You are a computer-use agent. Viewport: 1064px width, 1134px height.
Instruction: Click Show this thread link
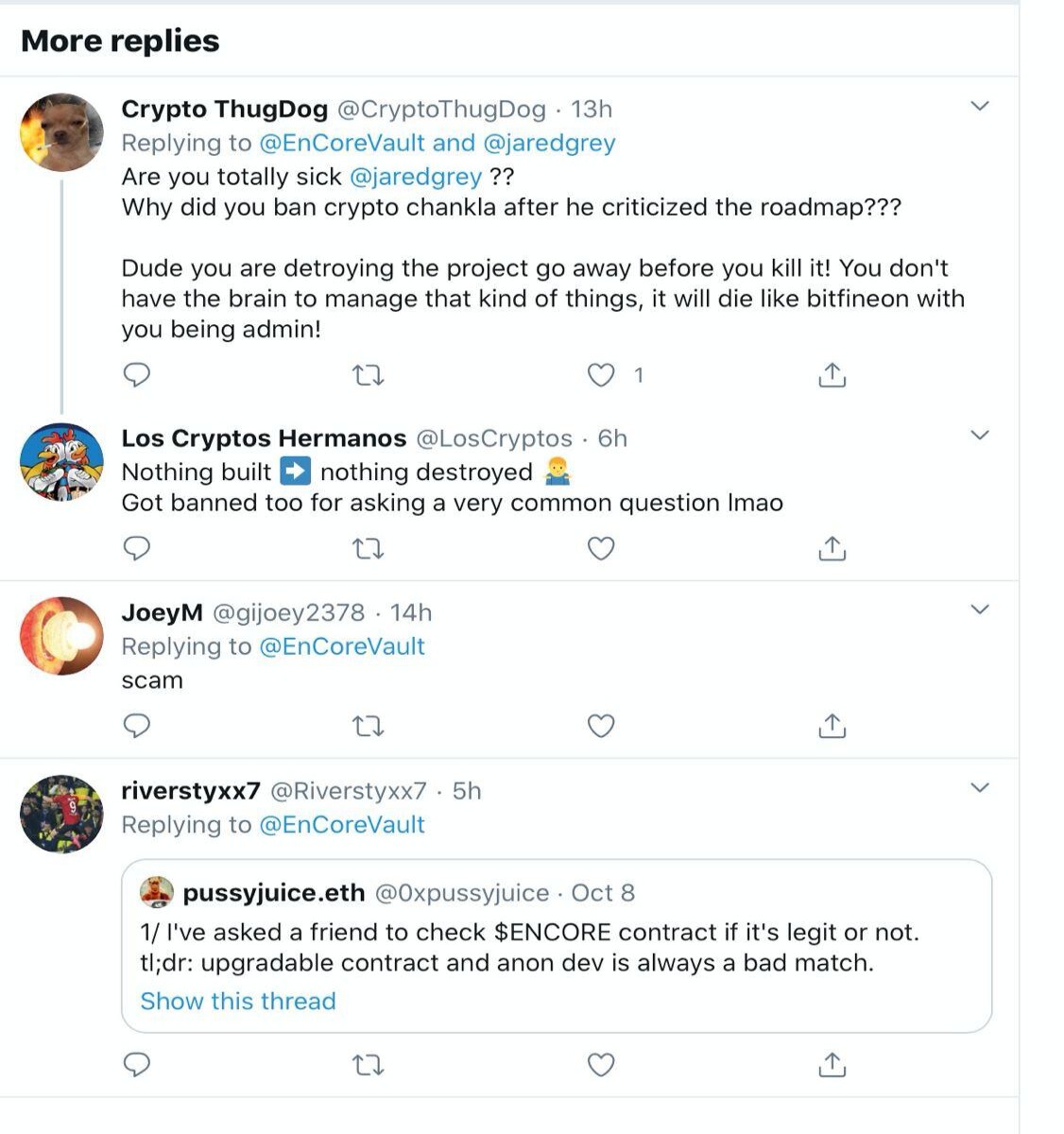238,1001
